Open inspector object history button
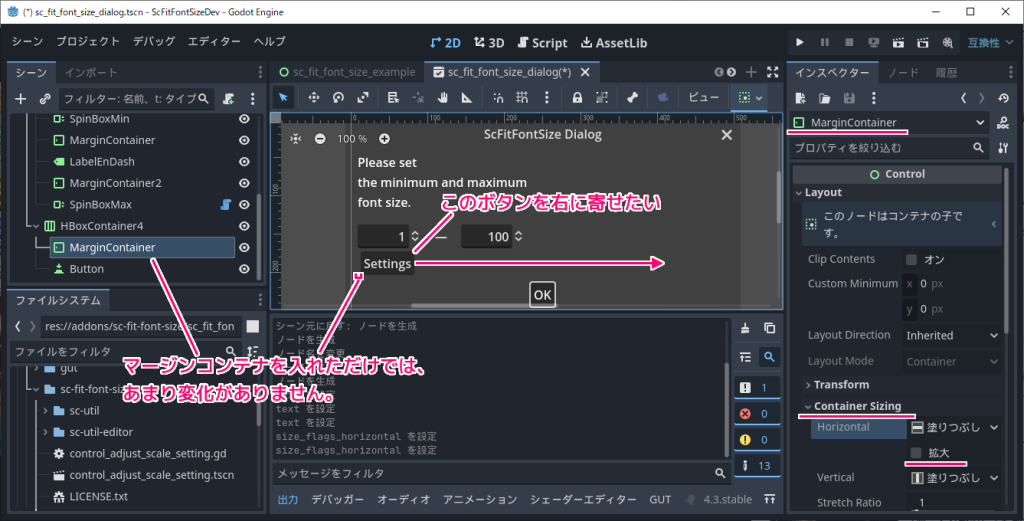This screenshot has height=521, width=1024. [x=1004, y=98]
